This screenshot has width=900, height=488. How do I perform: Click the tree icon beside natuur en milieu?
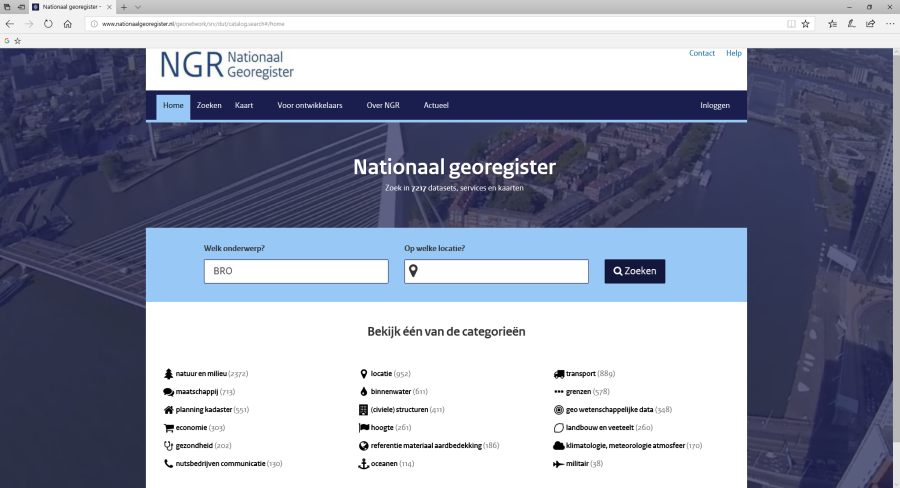point(168,374)
